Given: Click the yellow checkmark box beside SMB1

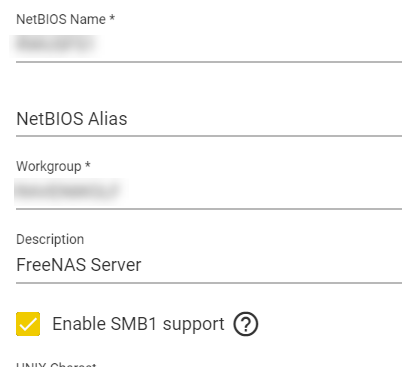Looking at the screenshot, I should coord(28,324).
